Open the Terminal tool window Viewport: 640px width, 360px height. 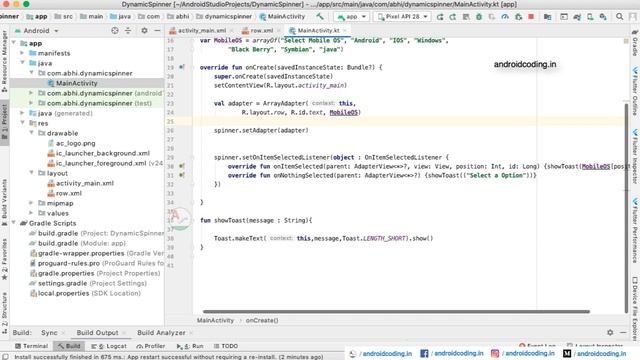coord(31,346)
